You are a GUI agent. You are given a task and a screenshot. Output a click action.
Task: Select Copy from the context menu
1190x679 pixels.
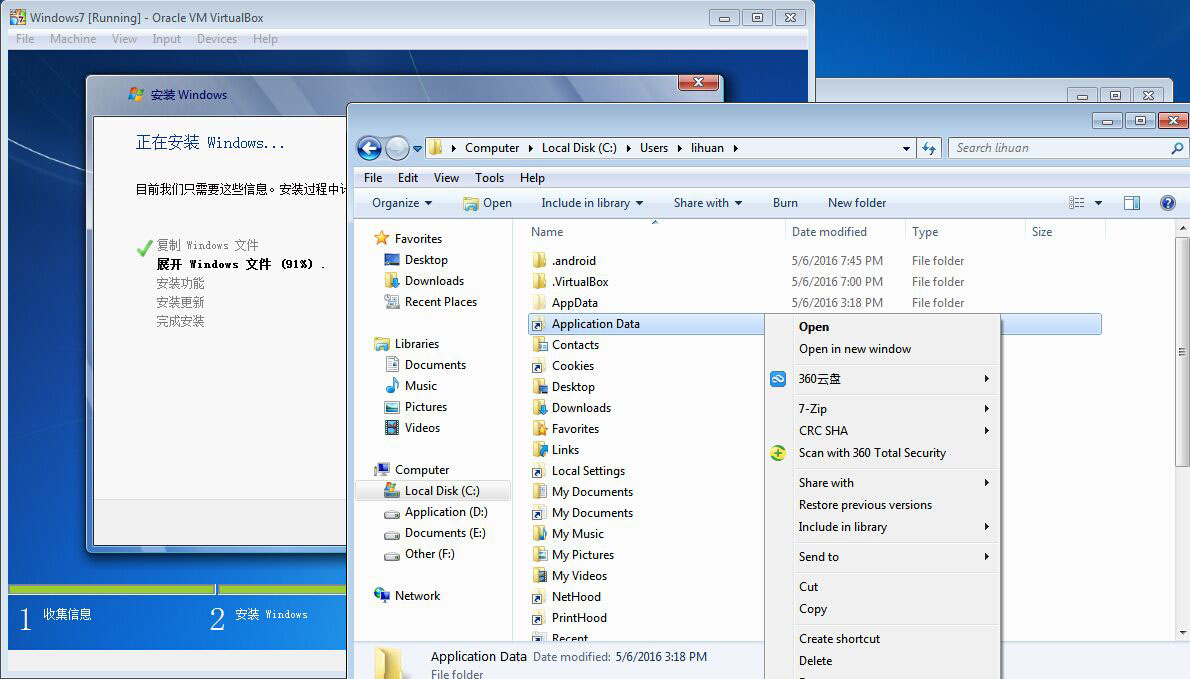(882, 609)
